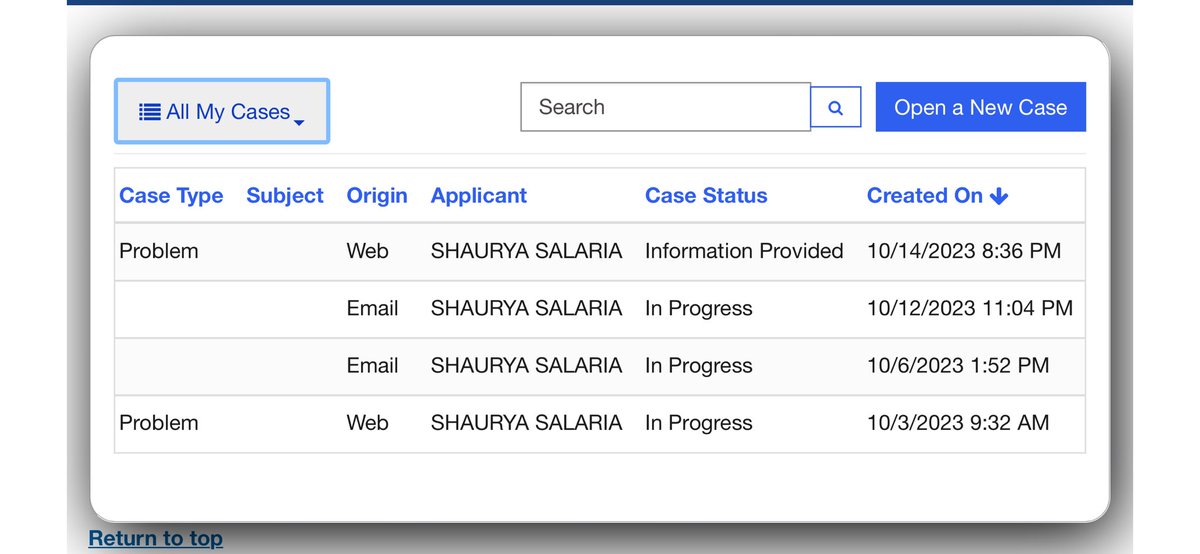Viewport: 1200px width, 554px height.
Task: Click 'In Progress' in 10/12/2023 row
Action: click(x=699, y=308)
